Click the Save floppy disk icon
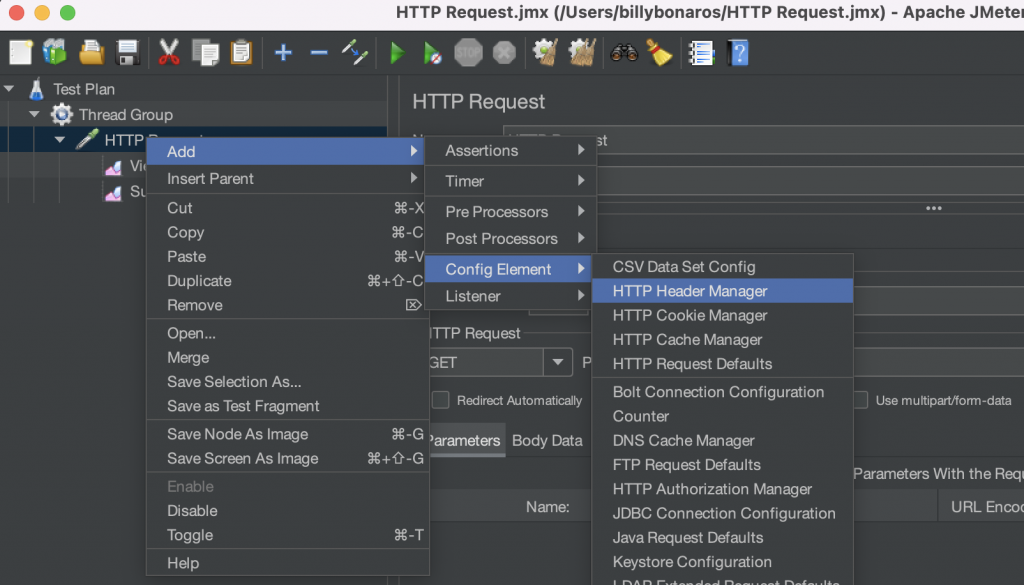The width and height of the screenshot is (1024, 585). 128,52
